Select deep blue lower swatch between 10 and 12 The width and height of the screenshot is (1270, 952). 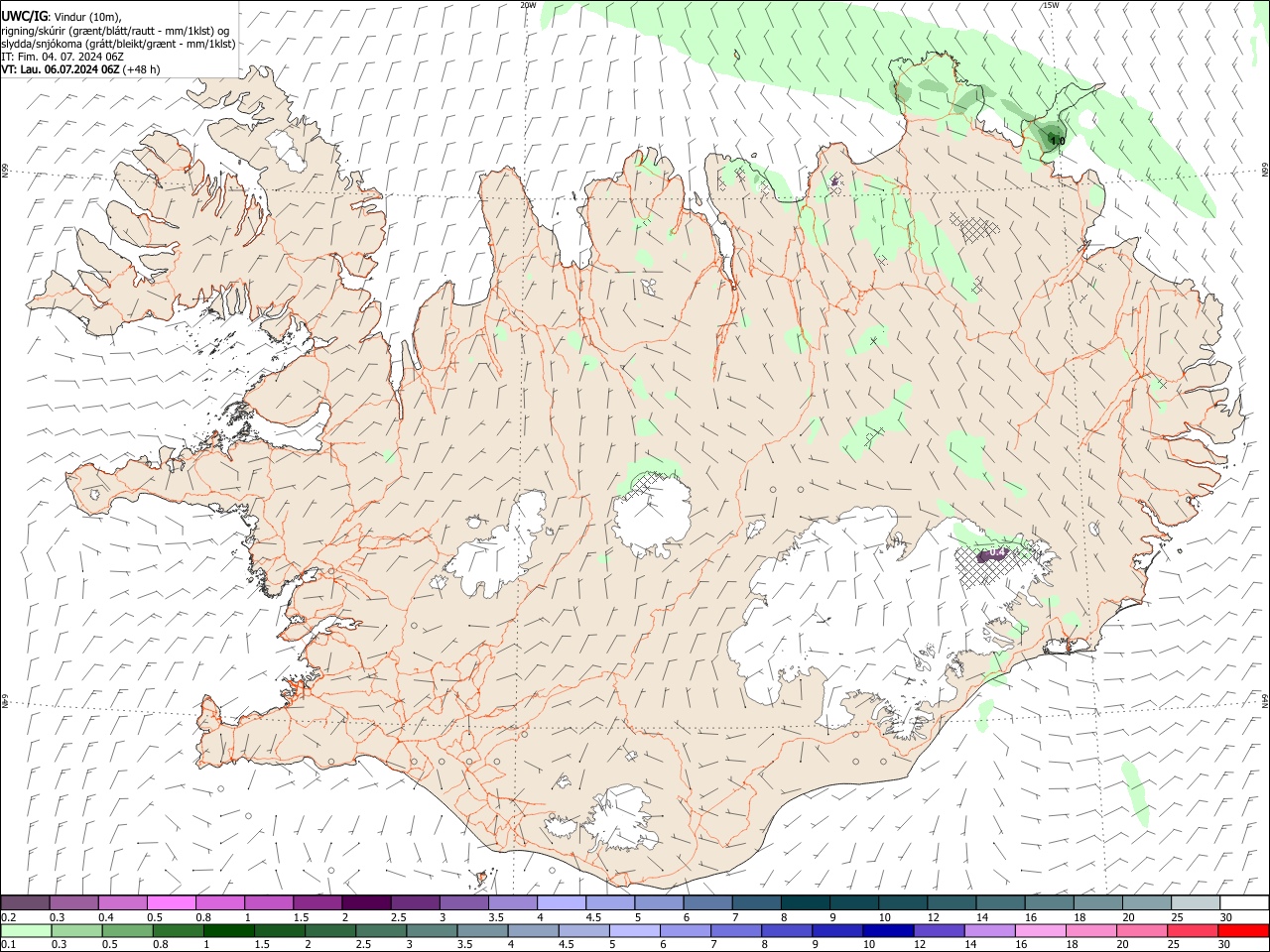coord(887,931)
